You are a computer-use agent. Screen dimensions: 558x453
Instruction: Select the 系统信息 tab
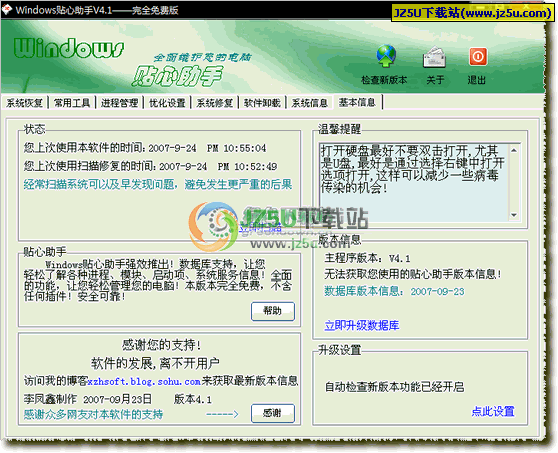pyautogui.click(x=310, y=103)
